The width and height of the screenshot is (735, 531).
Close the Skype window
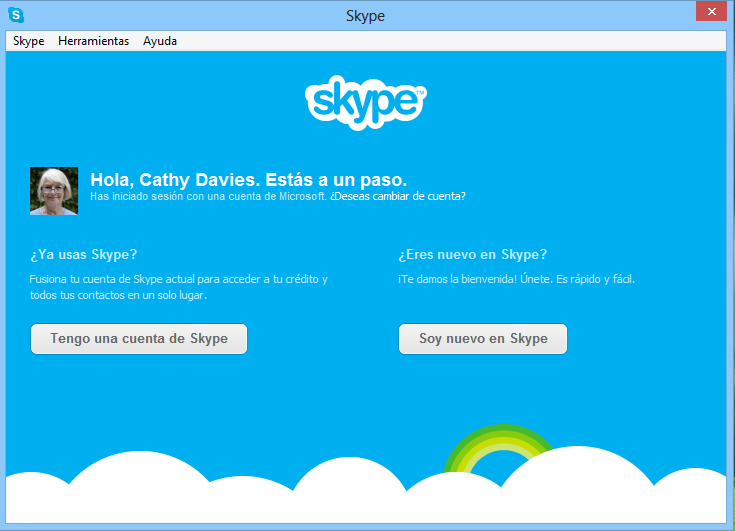click(x=710, y=12)
